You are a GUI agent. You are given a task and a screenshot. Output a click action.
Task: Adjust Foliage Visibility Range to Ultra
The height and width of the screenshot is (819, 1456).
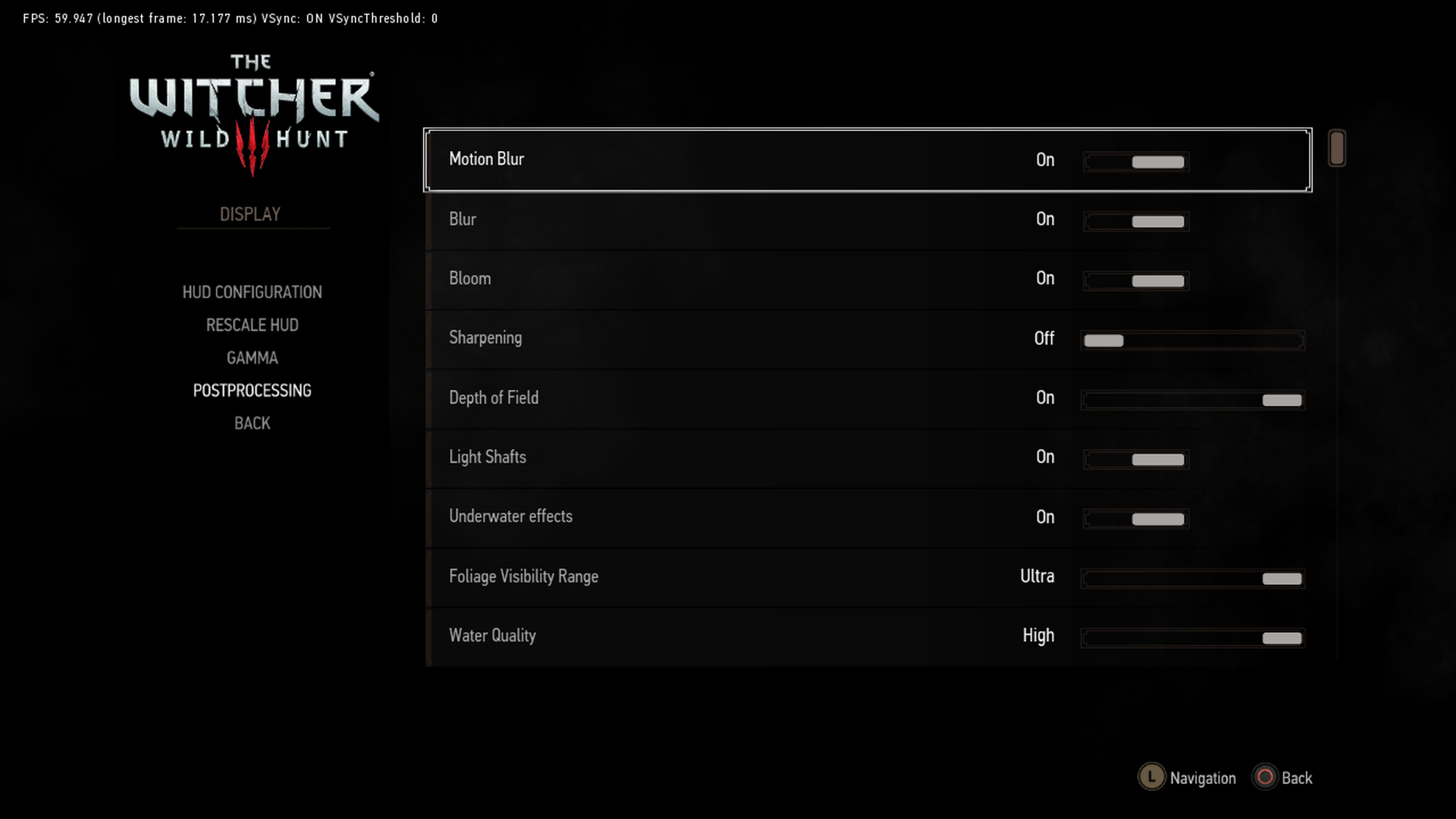1280,578
